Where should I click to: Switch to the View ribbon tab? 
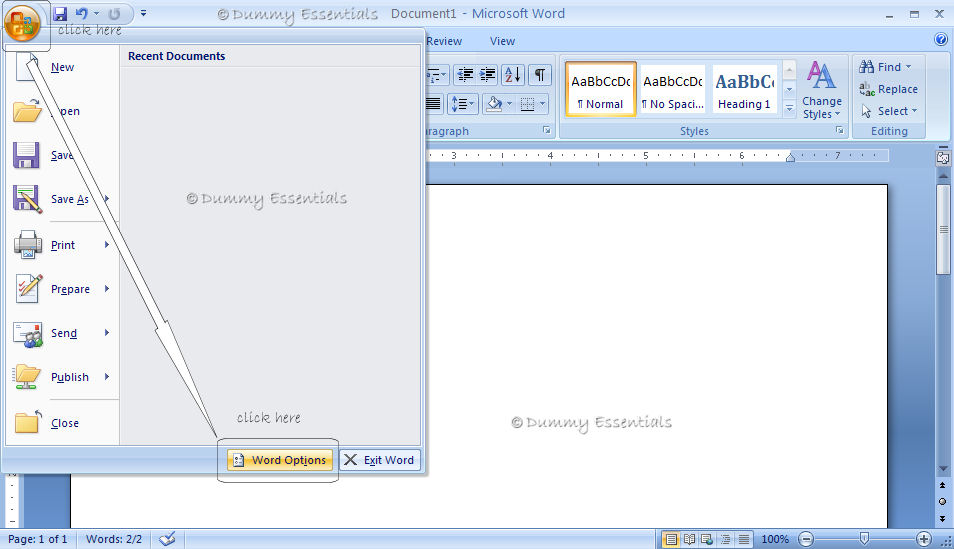[x=503, y=41]
